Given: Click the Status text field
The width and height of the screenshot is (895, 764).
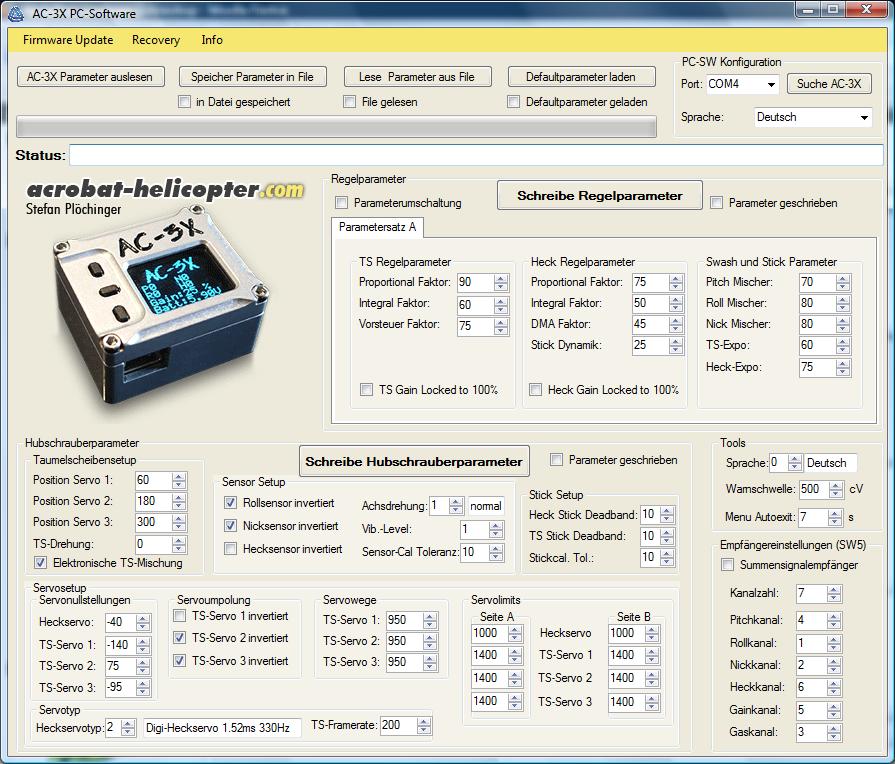Looking at the screenshot, I should pos(476,155).
